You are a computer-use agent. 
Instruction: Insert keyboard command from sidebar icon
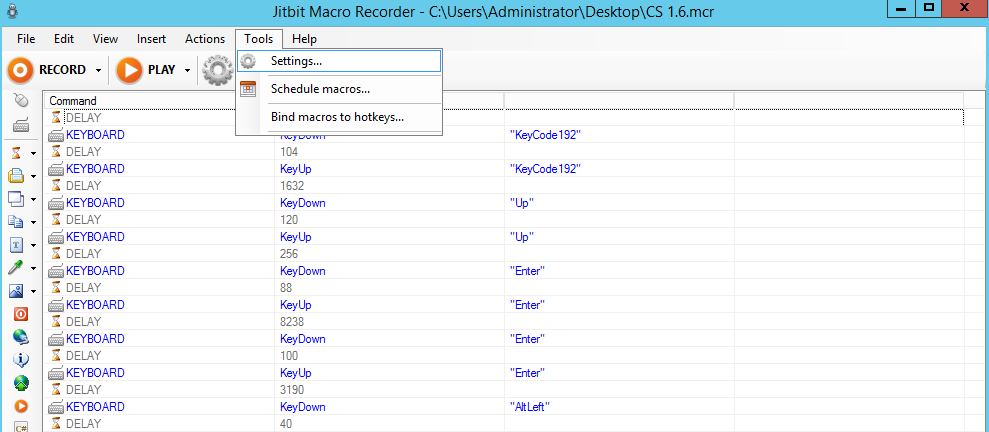coord(21,126)
